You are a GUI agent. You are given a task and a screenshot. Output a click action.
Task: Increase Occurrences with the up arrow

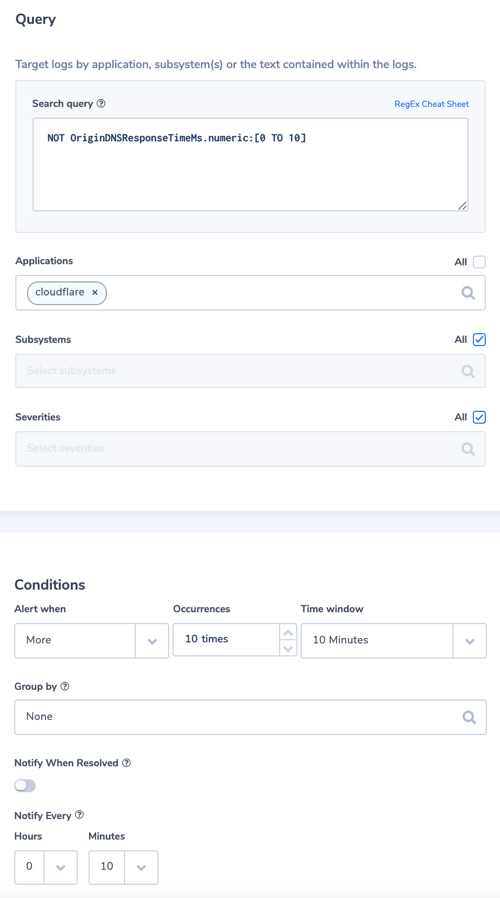click(x=288, y=632)
